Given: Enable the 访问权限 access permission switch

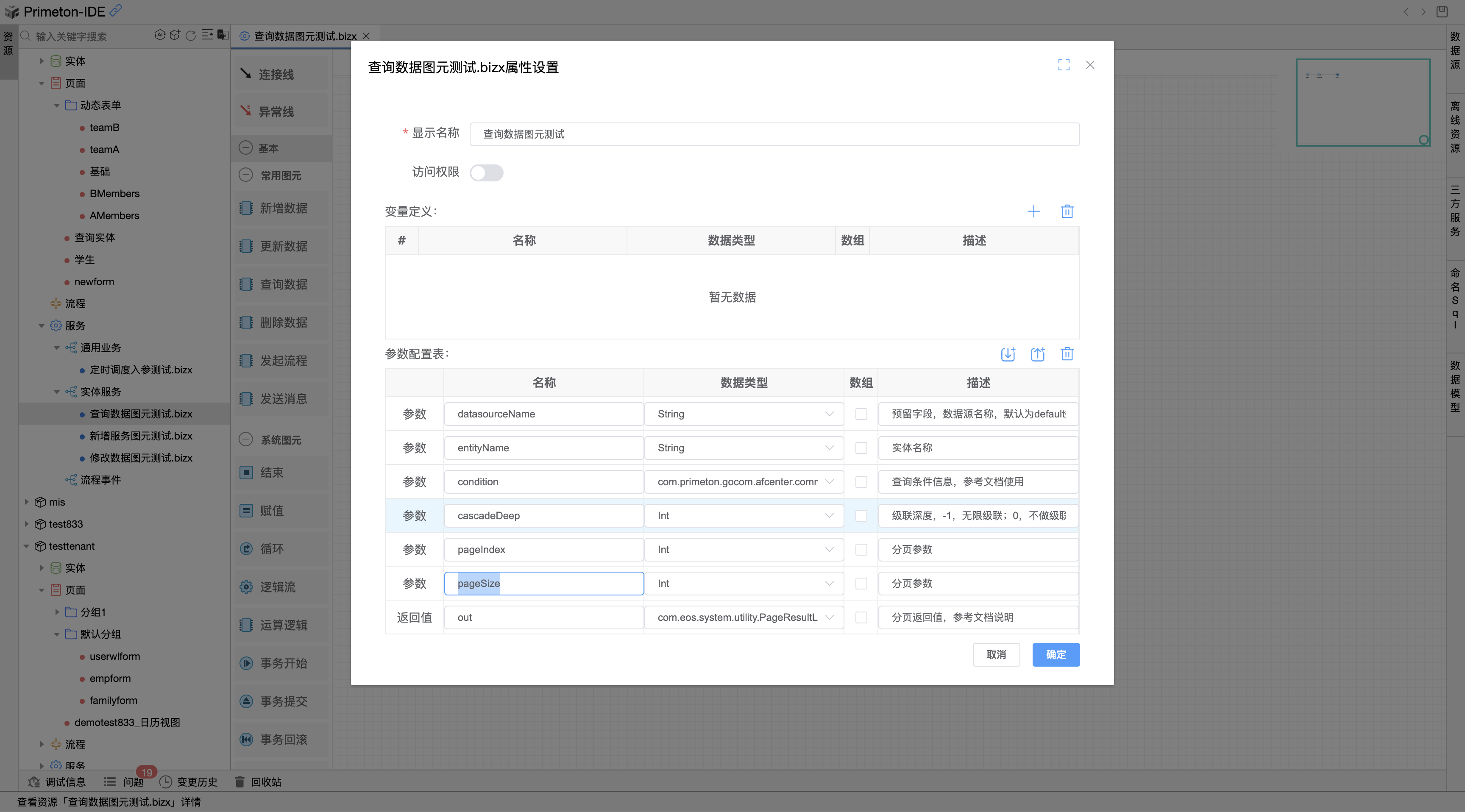Looking at the screenshot, I should [487, 172].
